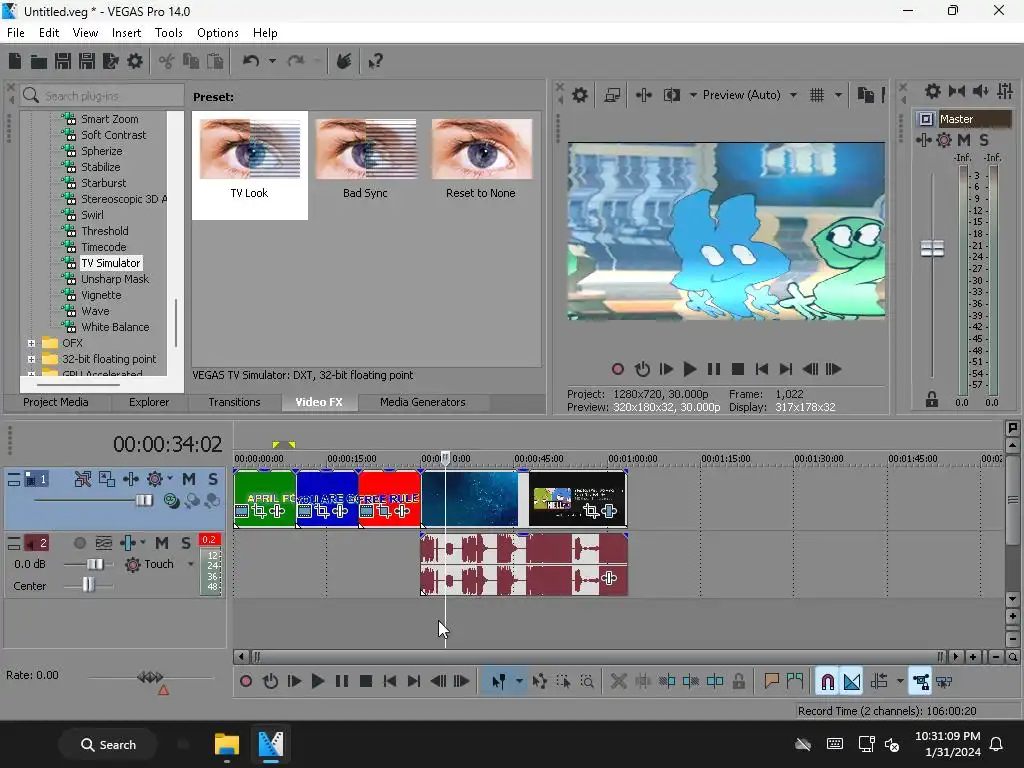Select the Unsharp Mask plug-in

114,279
